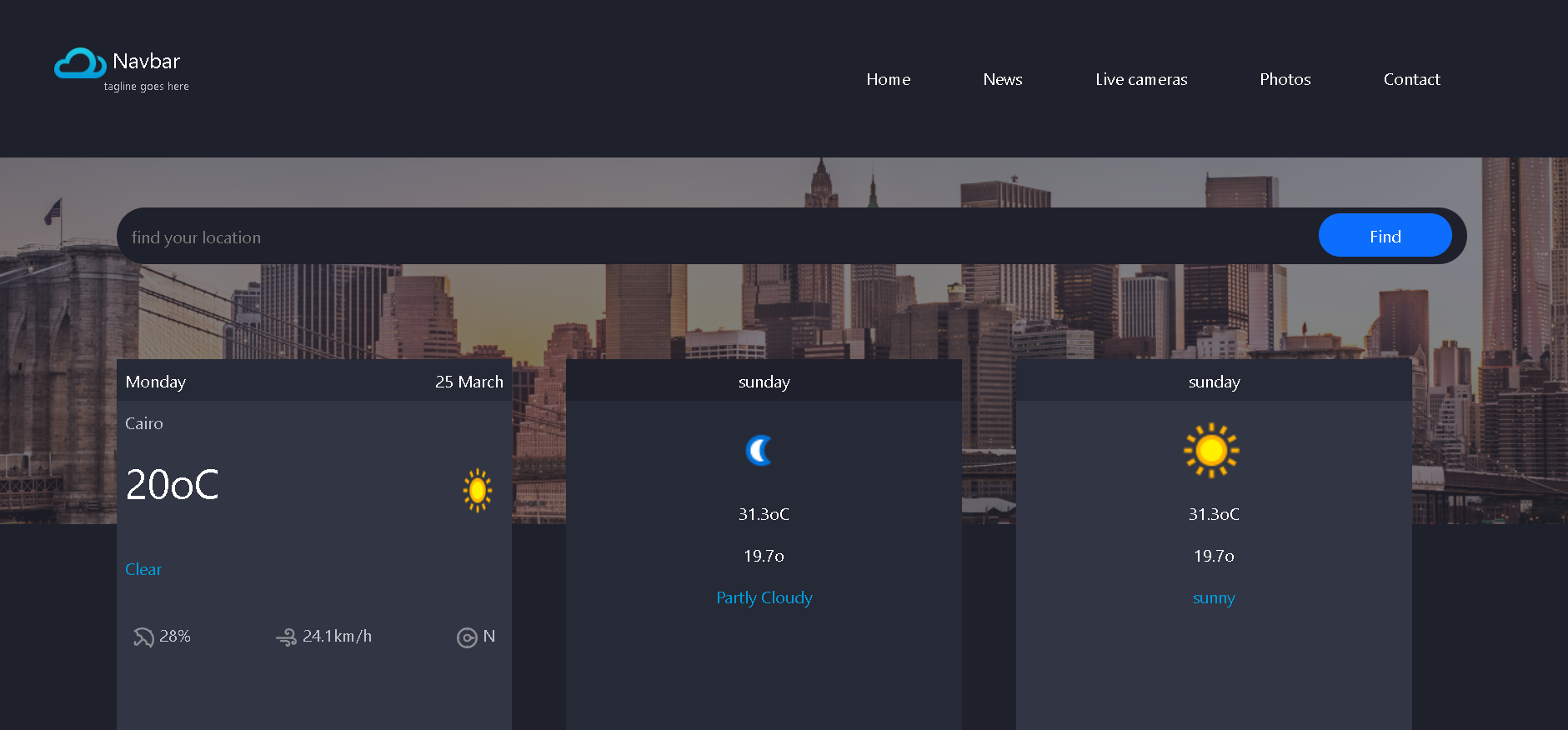Go to the News section
The height and width of the screenshot is (730, 1568).
(1002, 79)
